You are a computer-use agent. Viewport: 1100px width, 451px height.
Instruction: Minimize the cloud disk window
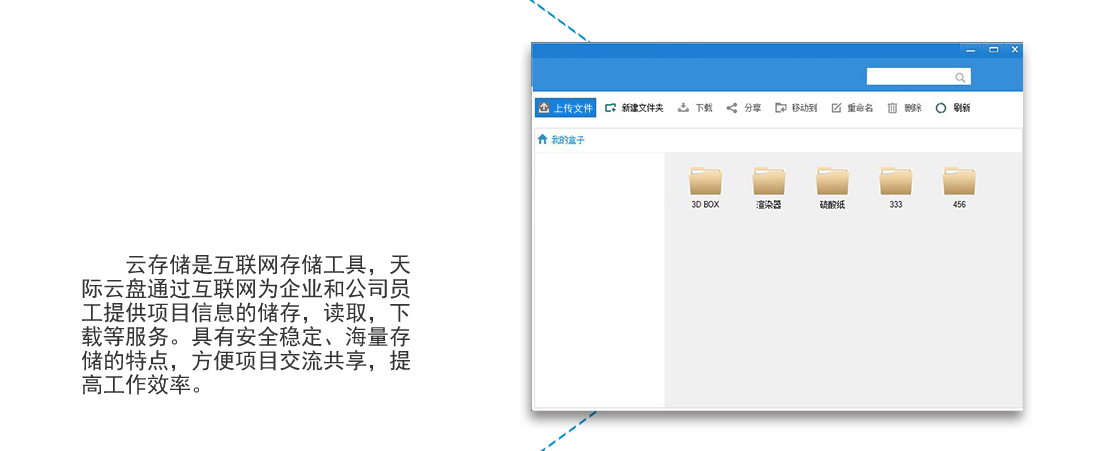[x=971, y=50]
